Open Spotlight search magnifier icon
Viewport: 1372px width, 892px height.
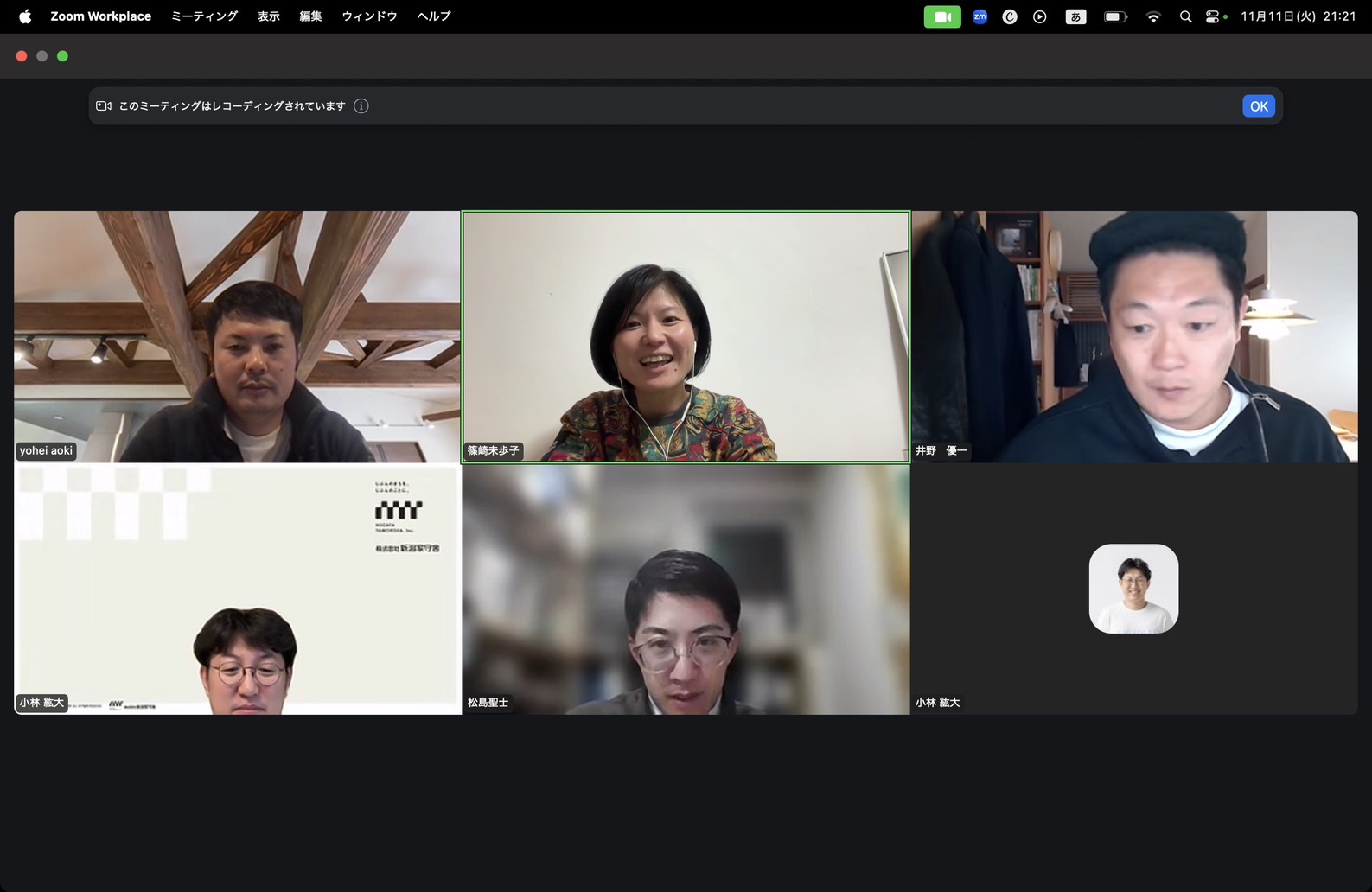pos(1185,16)
